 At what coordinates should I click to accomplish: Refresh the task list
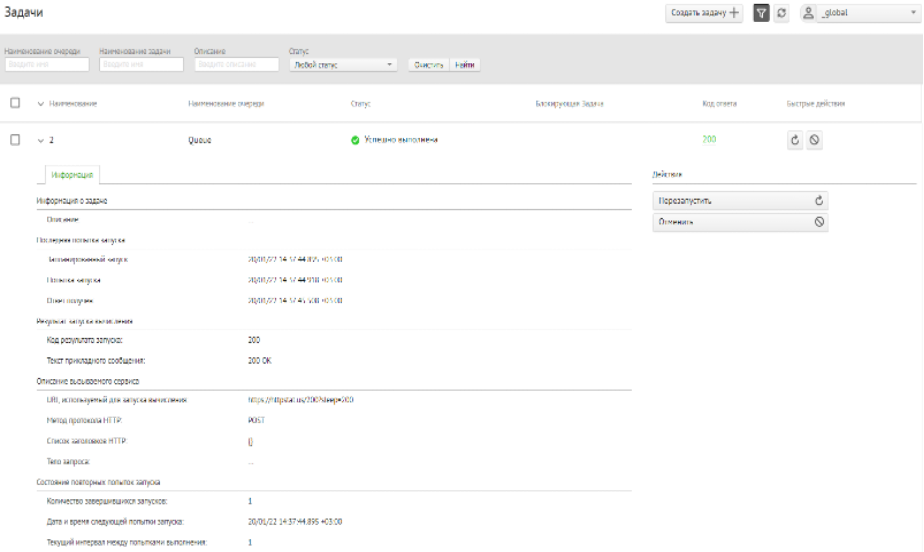tap(781, 13)
